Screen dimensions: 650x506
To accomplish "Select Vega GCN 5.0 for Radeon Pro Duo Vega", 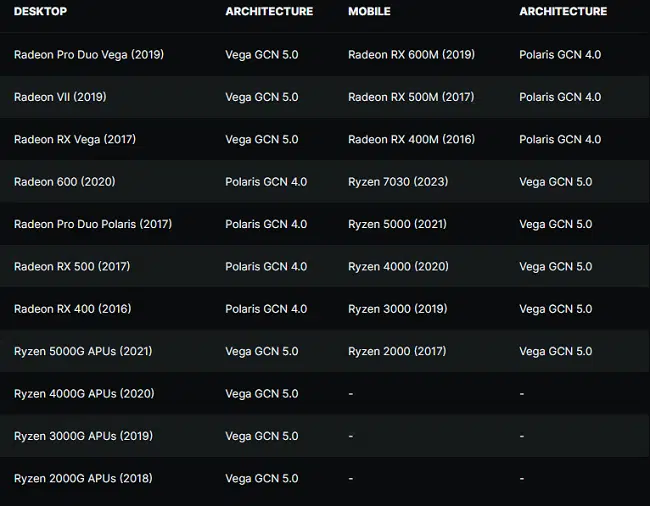I will point(262,55).
